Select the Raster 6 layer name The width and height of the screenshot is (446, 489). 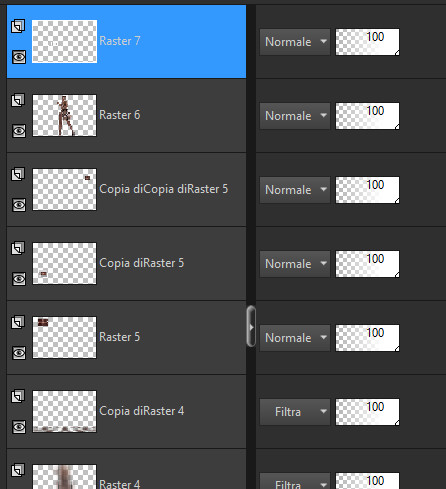[x=120, y=115]
